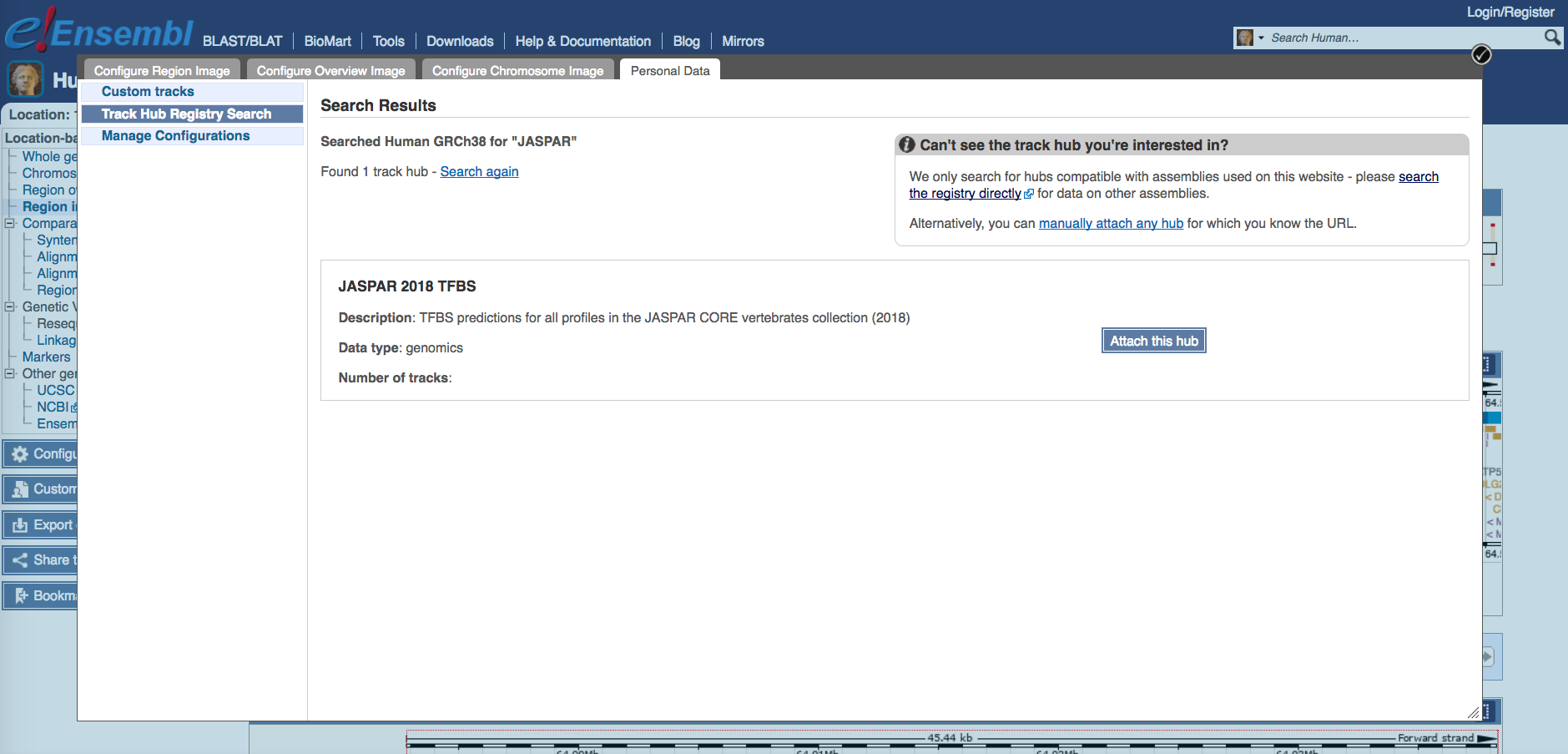Select Manage Configurations in the side menu
This screenshot has width=1568, height=754.
[175, 136]
